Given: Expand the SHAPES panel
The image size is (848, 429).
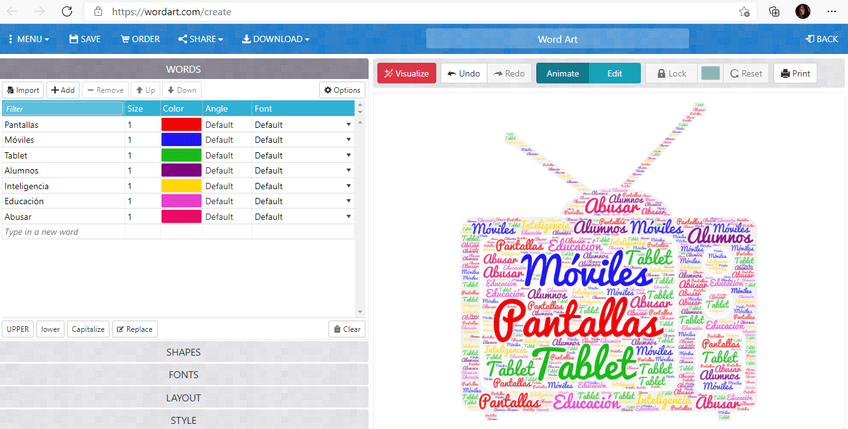Looking at the screenshot, I should pos(183,352).
